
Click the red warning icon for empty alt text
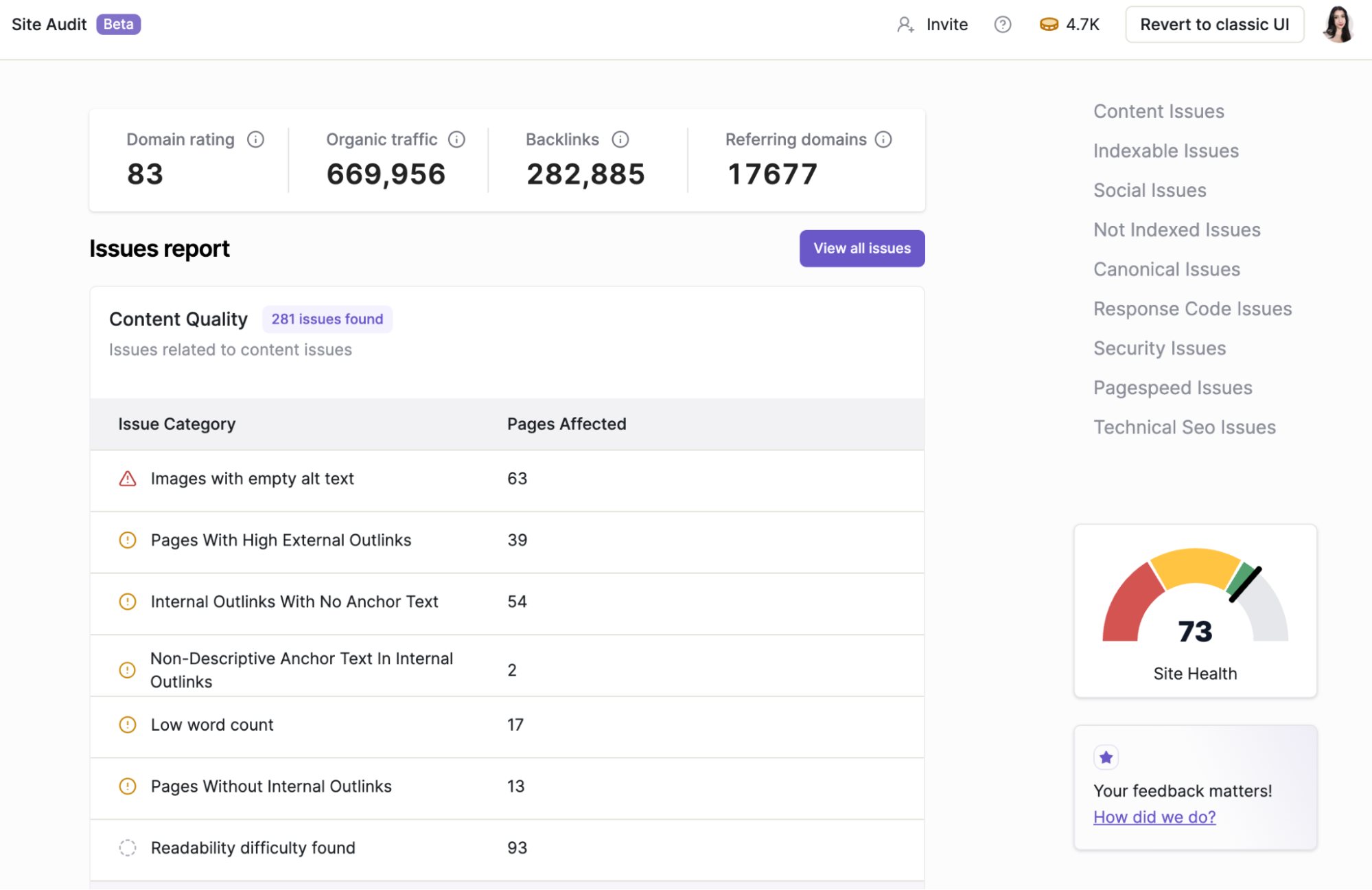[x=127, y=479]
